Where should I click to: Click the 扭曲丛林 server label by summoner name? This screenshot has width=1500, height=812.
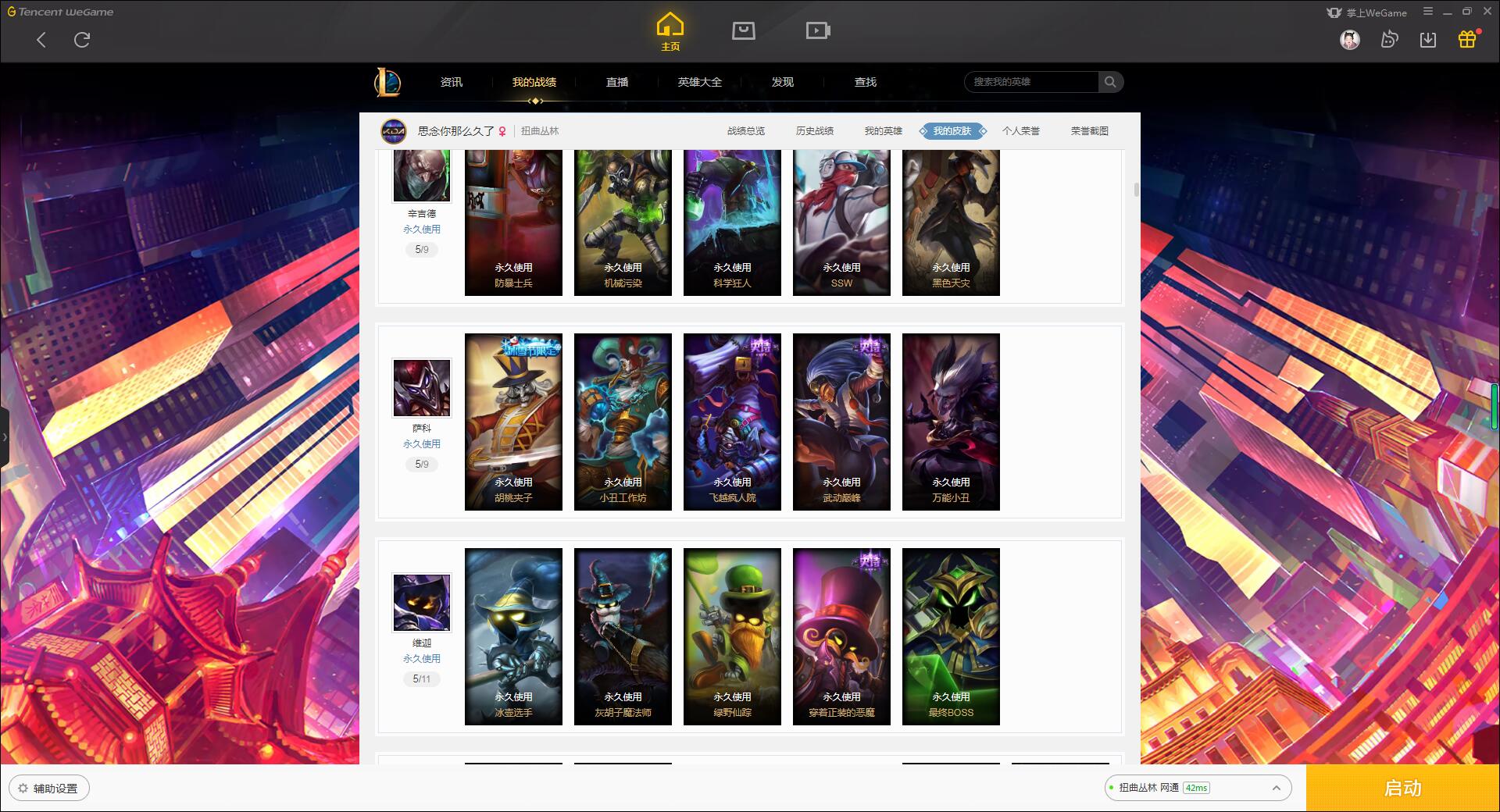tap(540, 131)
